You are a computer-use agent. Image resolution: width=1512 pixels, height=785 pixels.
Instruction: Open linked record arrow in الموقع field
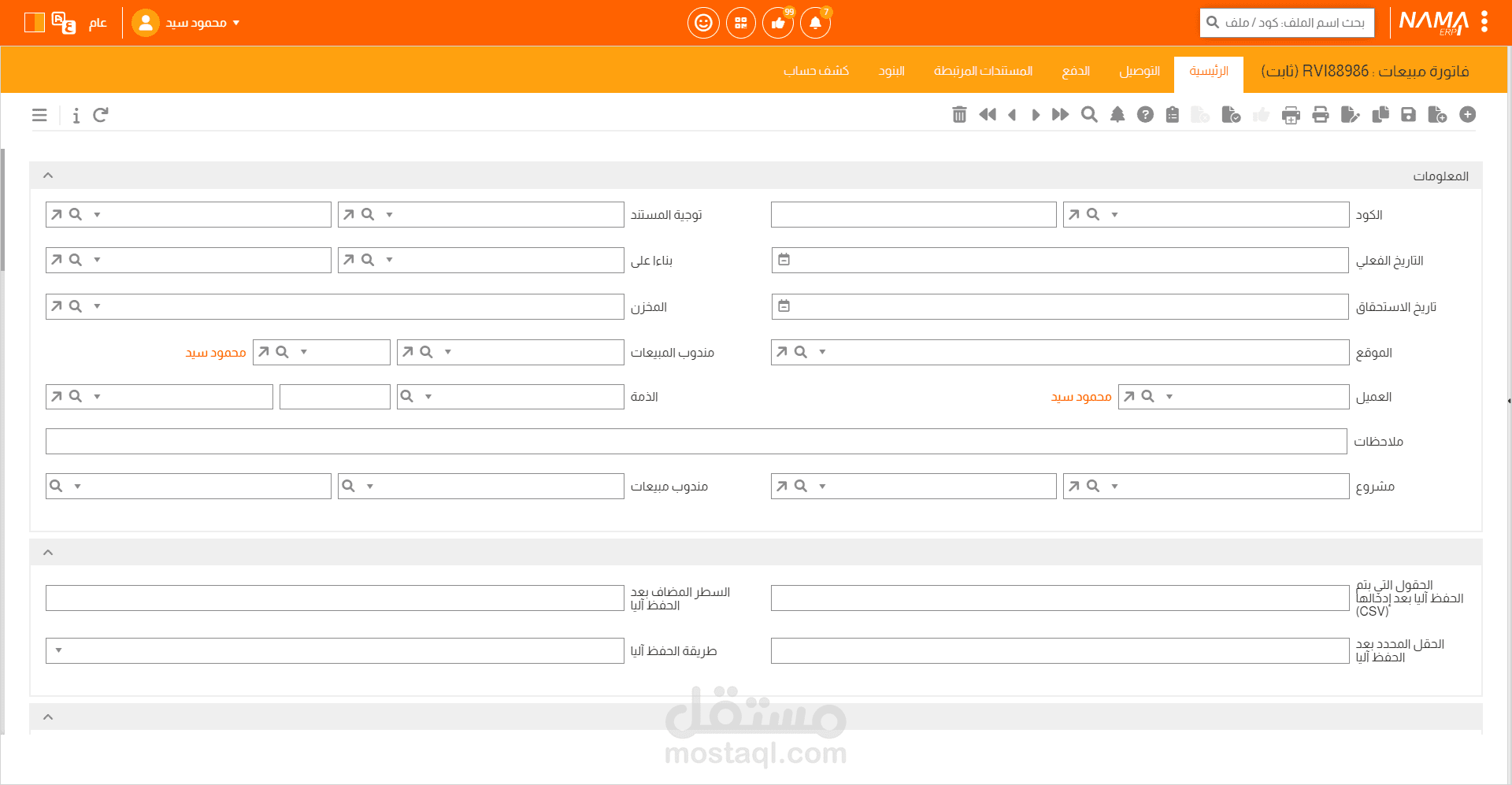(x=782, y=352)
